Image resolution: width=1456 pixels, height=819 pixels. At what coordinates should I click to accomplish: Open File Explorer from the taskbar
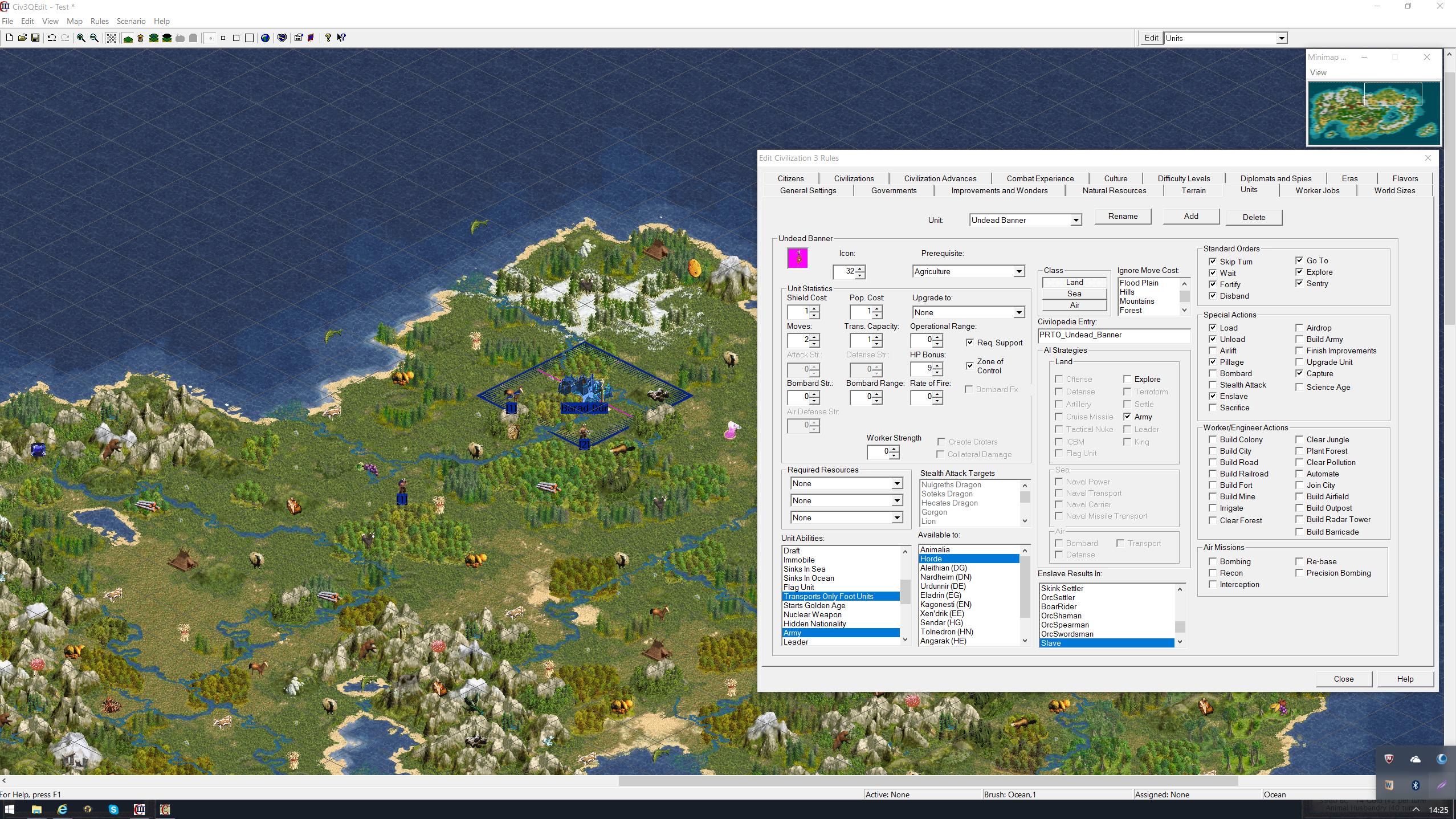pos(36,809)
